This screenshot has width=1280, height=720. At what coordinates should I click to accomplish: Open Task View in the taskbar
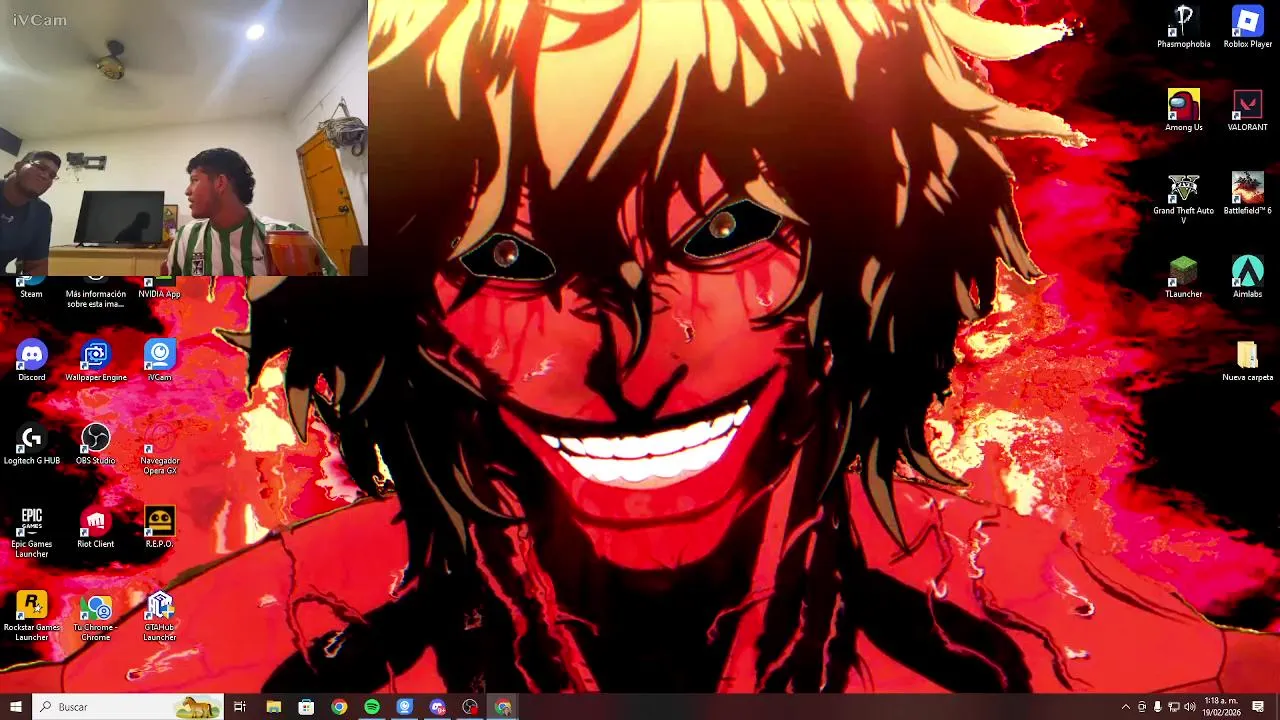[240, 707]
